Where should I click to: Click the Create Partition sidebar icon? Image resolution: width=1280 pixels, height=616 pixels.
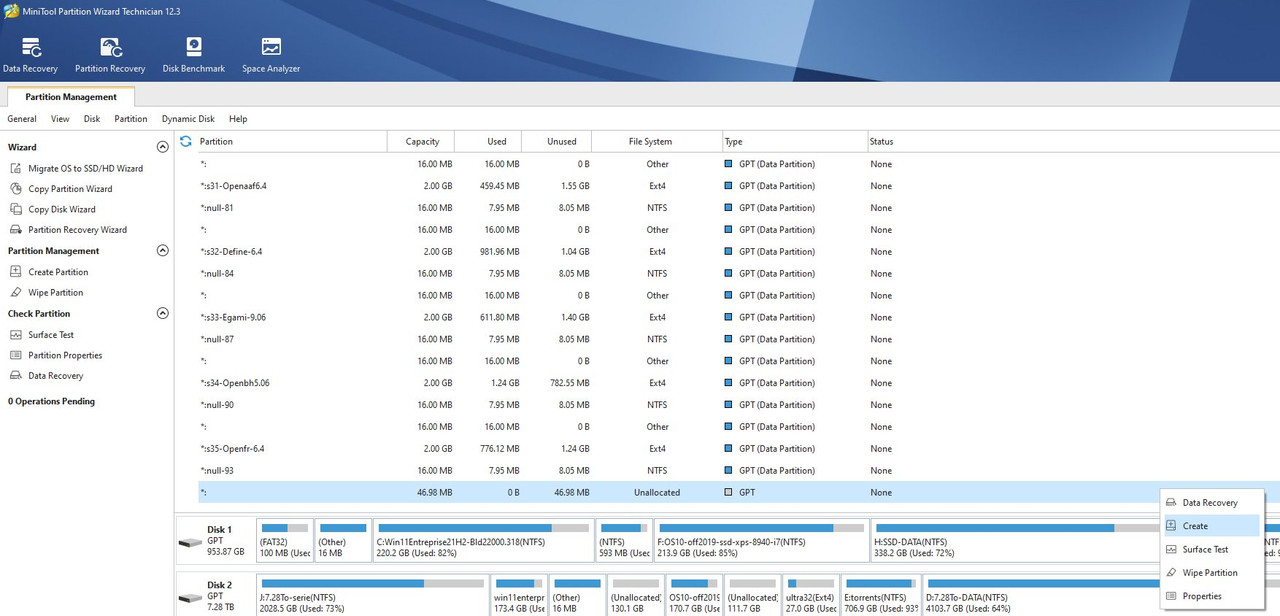[16, 272]
